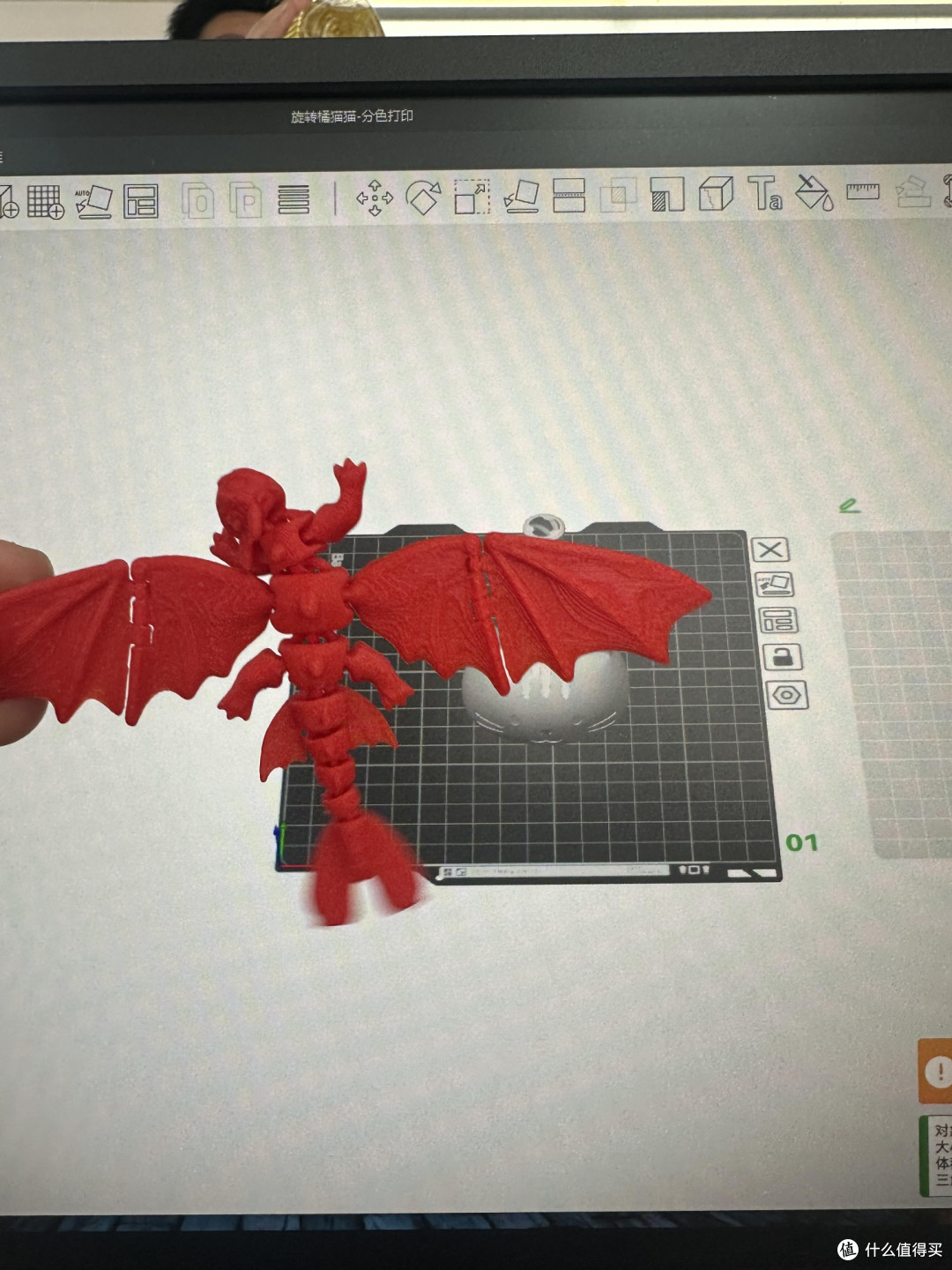Click the Split to Parts icon
The image size is (952, 1270).
246,200
